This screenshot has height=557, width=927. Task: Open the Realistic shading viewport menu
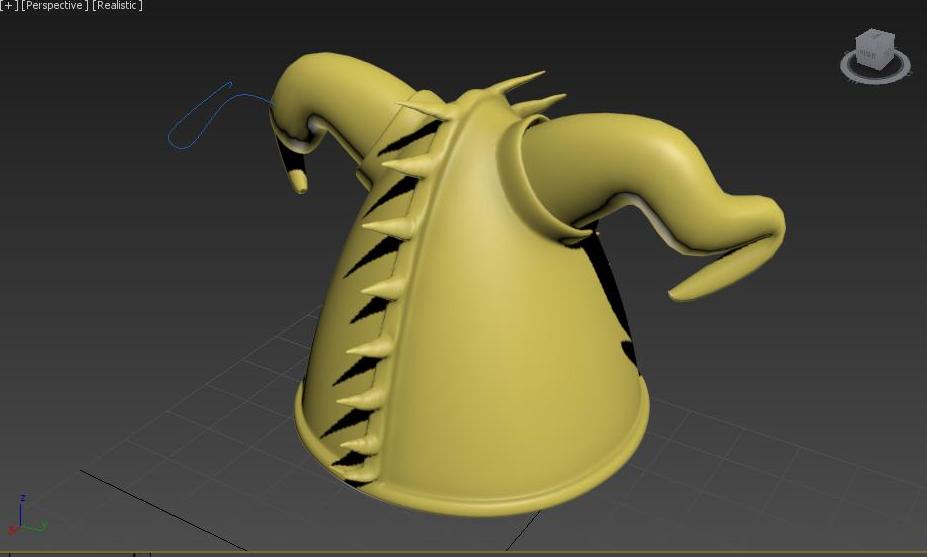[117, 6]
